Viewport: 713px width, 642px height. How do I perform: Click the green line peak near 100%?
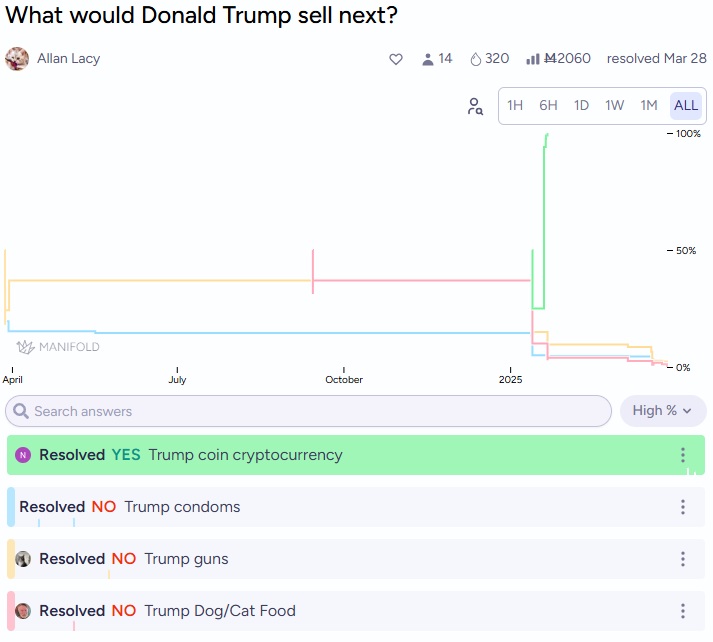tap(547, 135)
